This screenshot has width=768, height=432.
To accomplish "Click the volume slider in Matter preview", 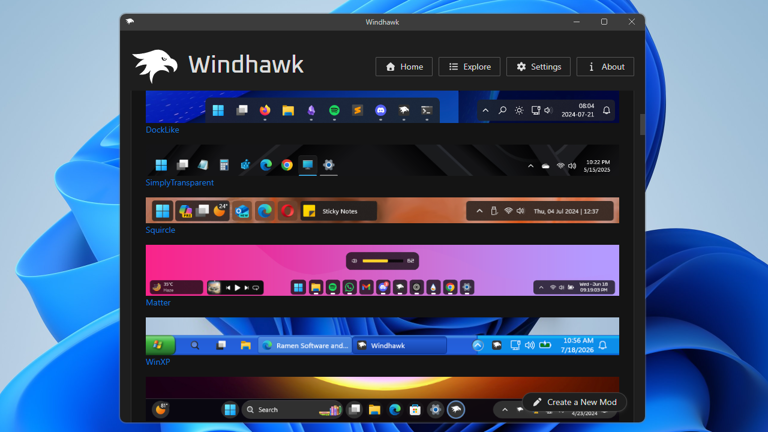I will click(383, 261).
